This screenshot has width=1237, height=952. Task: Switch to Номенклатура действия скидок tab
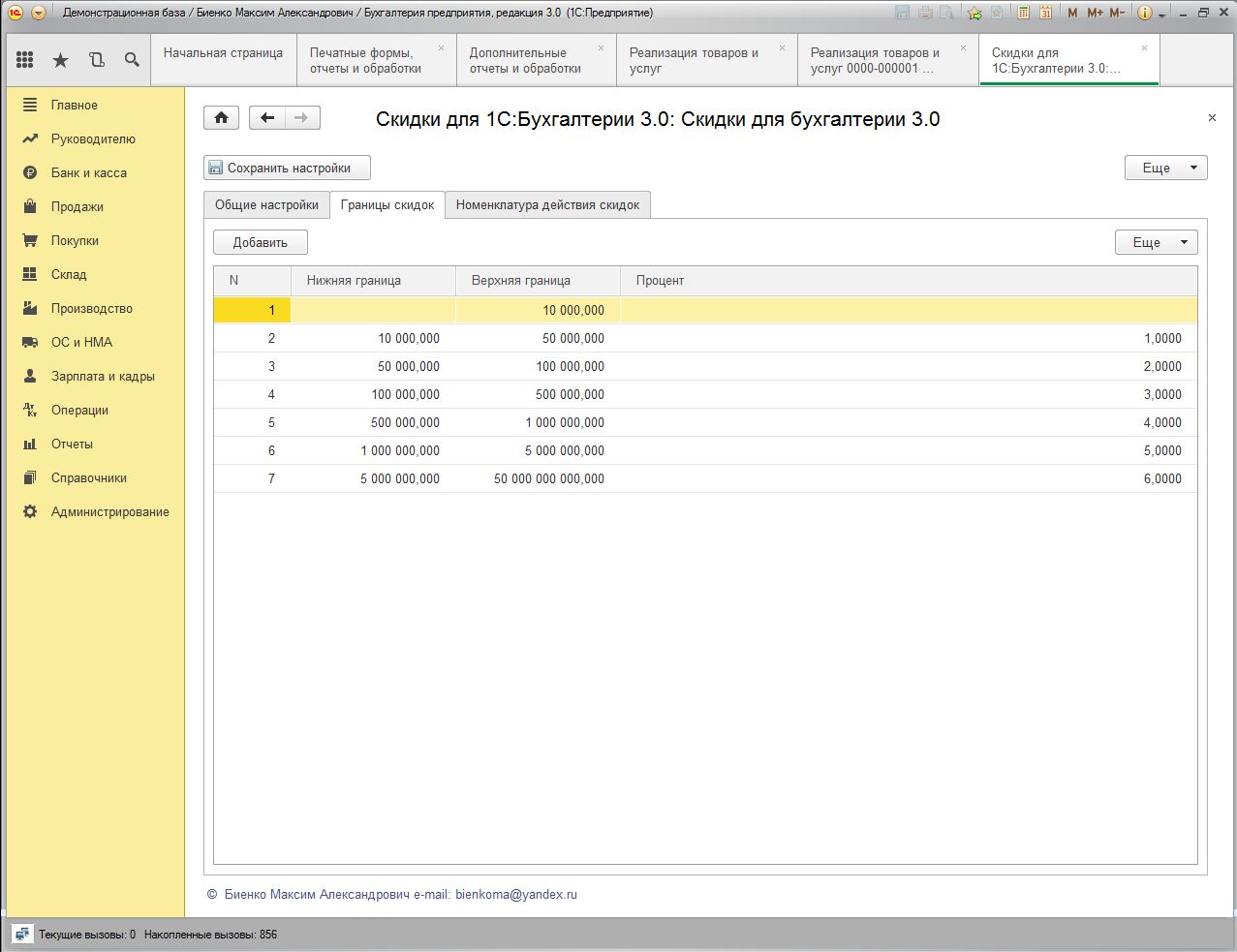click(x=547, y=204)
